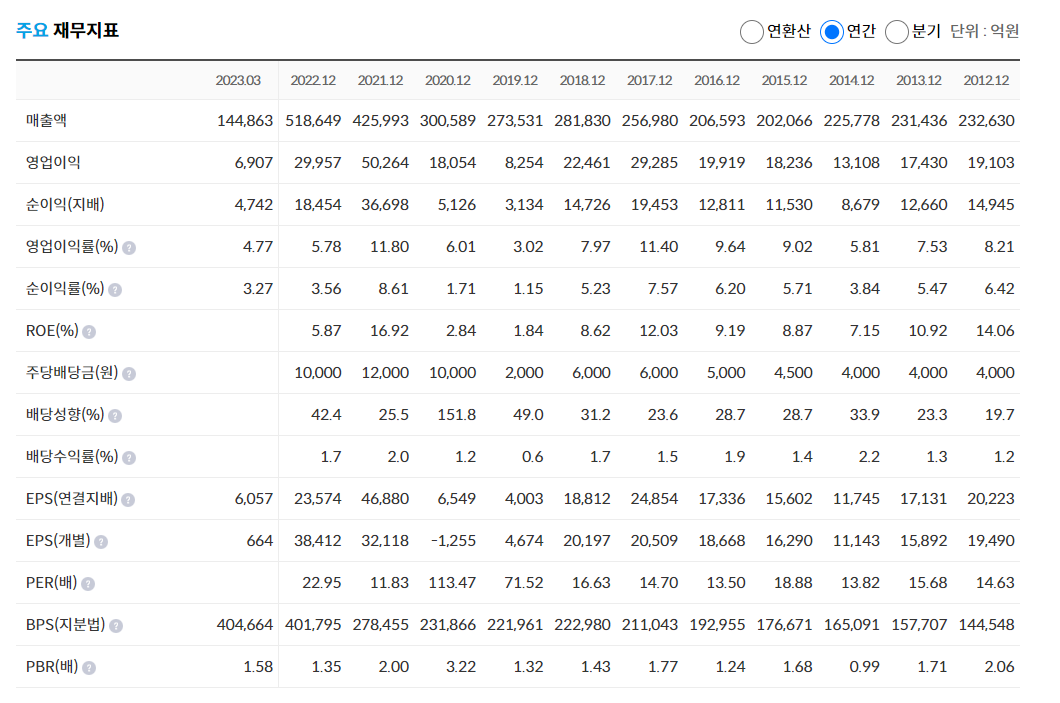Open help icon next to EPS(개별)
This screenshot has width=1060, height=703.
coord(101,541)
